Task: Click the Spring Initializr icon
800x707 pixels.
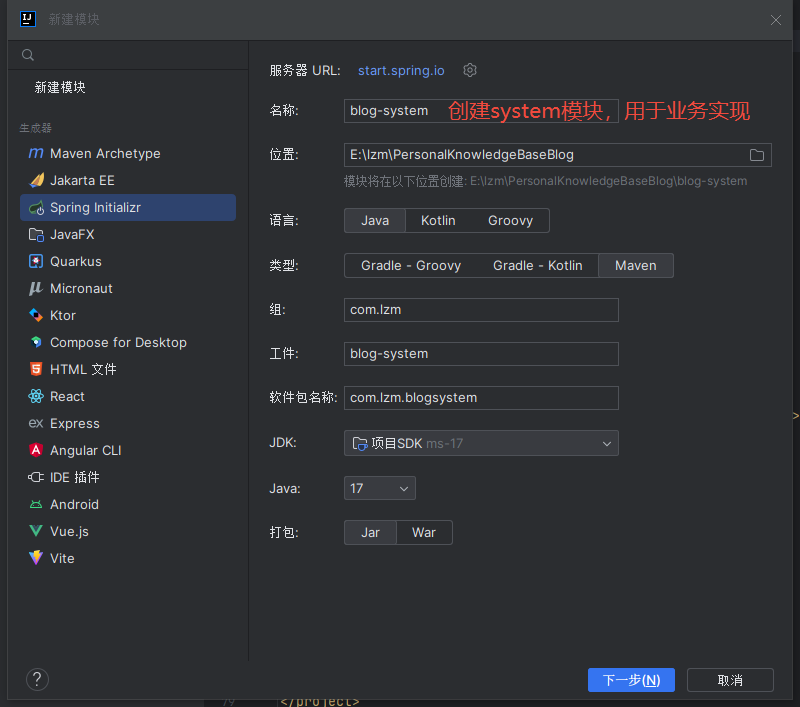Action: pos(36,207)
